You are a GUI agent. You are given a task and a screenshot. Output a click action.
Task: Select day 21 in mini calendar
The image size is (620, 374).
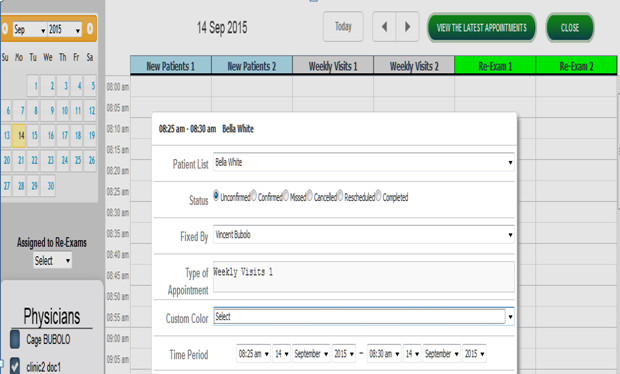click(20, 160)
